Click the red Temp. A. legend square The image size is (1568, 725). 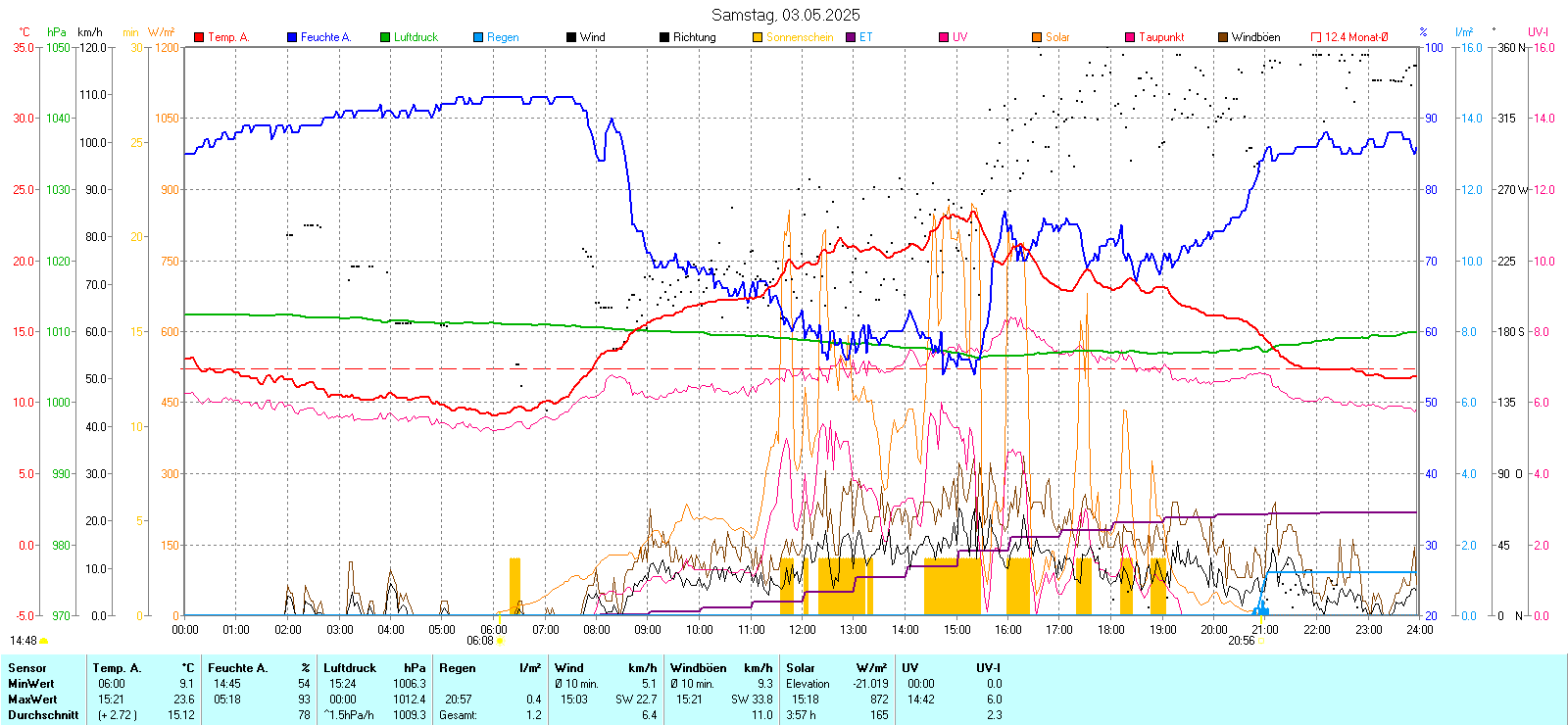coord(199,37)
